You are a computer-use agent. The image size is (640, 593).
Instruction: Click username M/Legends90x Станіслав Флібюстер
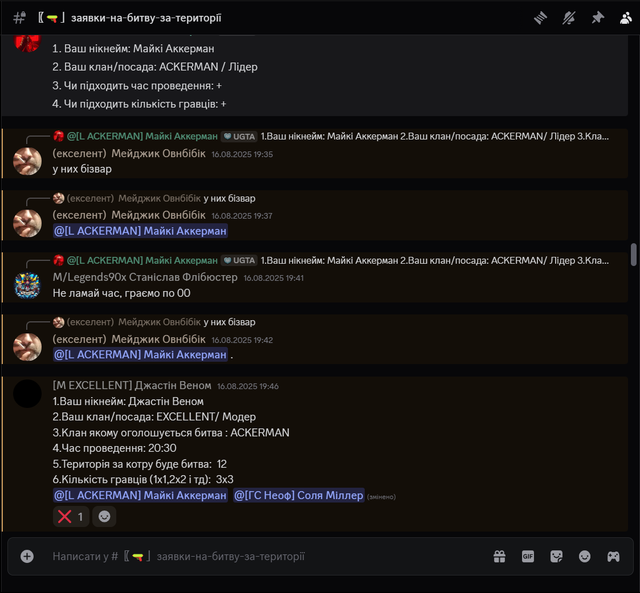pos(145,277)
